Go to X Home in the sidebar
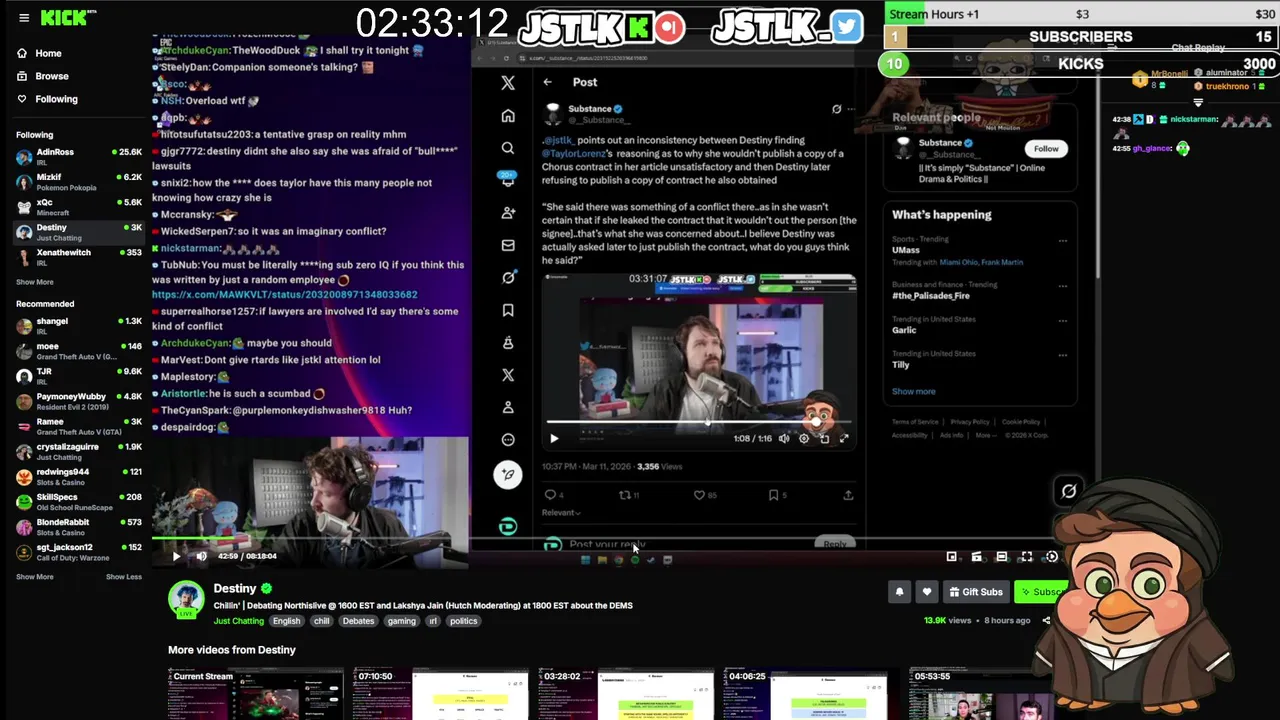Screen dimensions: 1280x720 tap(508, 116)
